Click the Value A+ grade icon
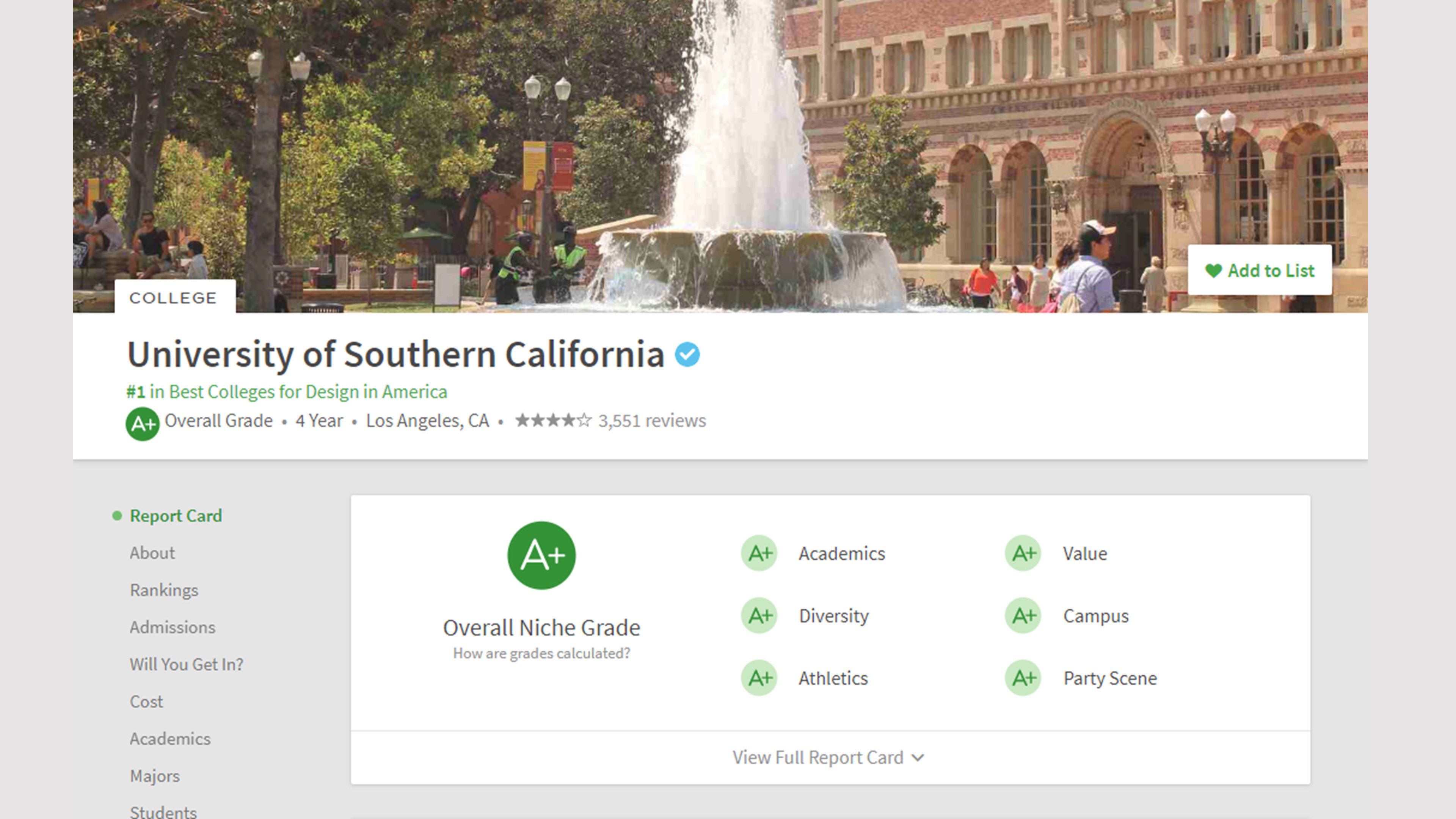The height and width of the screenshot is (819, 1456). coord(1023,553)
